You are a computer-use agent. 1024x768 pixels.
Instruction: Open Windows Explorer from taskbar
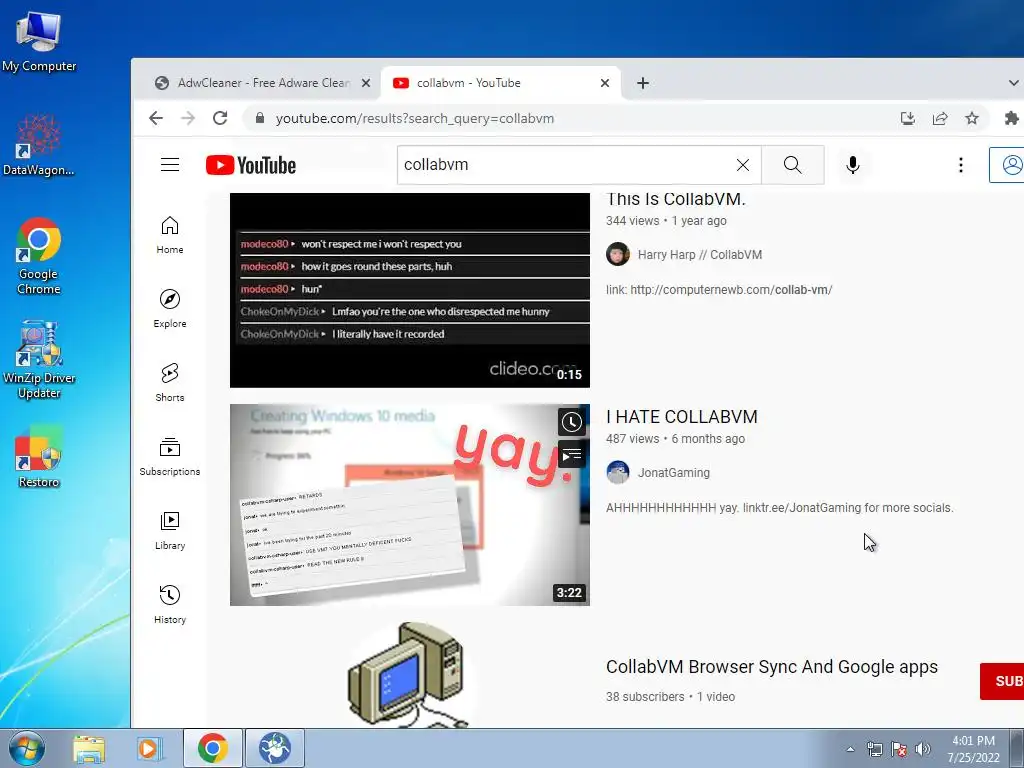pos(89,748)
